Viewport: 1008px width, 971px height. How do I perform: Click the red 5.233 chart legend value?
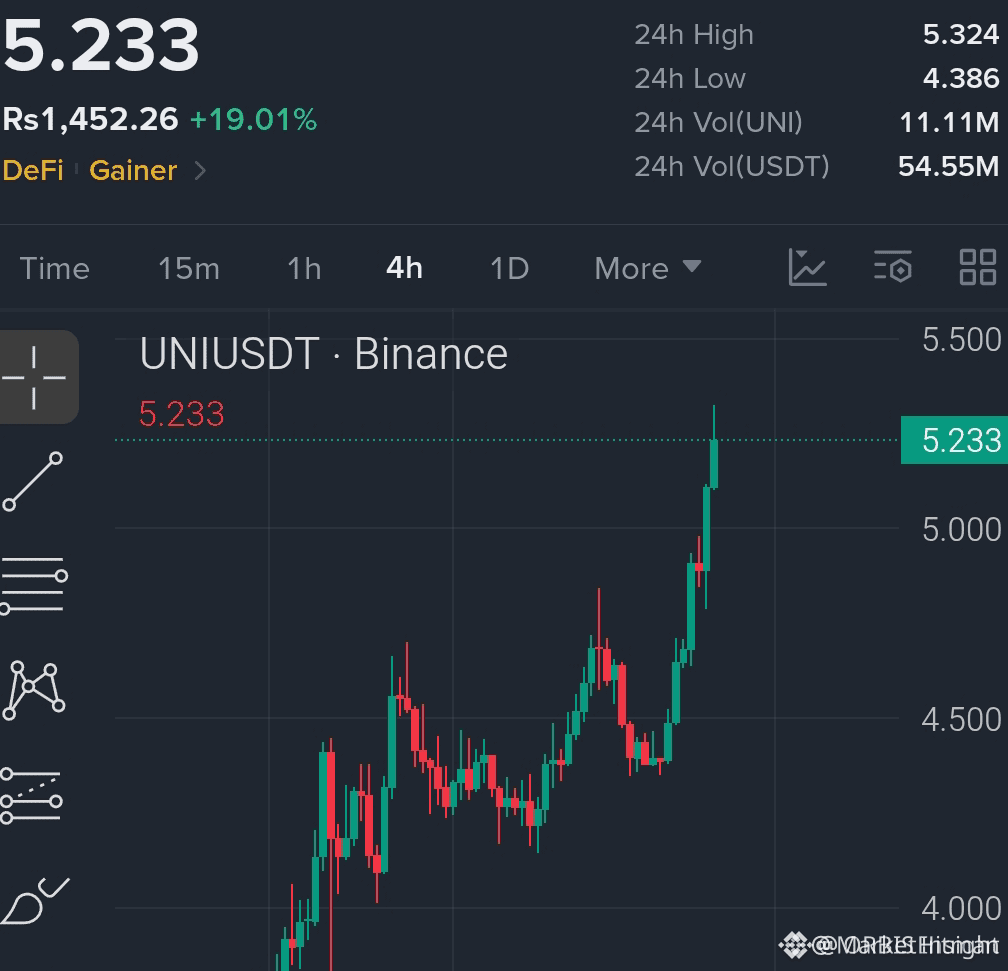pyautogui.click(x=182, y=414)
